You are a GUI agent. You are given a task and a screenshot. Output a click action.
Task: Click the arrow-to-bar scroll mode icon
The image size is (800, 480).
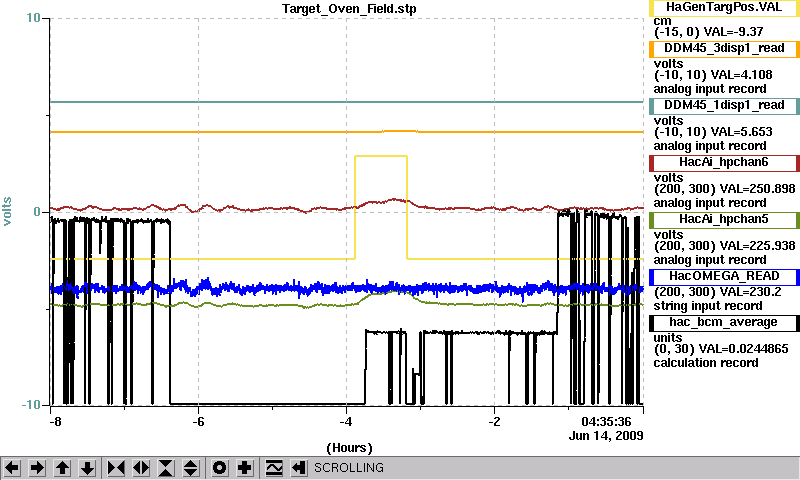pyautogui.click(x=299, y=468)
